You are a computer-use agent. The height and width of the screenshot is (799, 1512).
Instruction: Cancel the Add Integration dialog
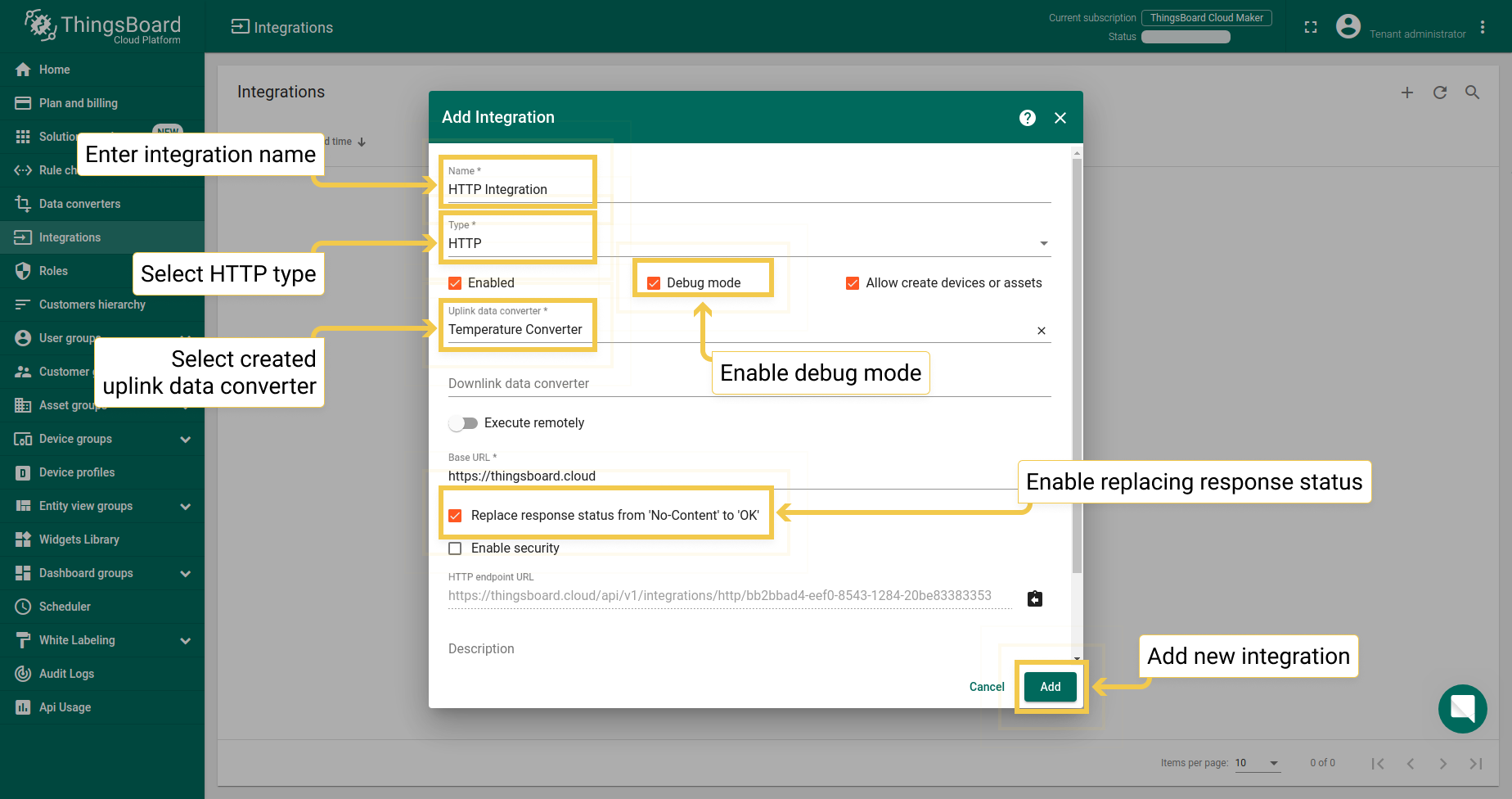pyautogui.click(x=987, y=687)
